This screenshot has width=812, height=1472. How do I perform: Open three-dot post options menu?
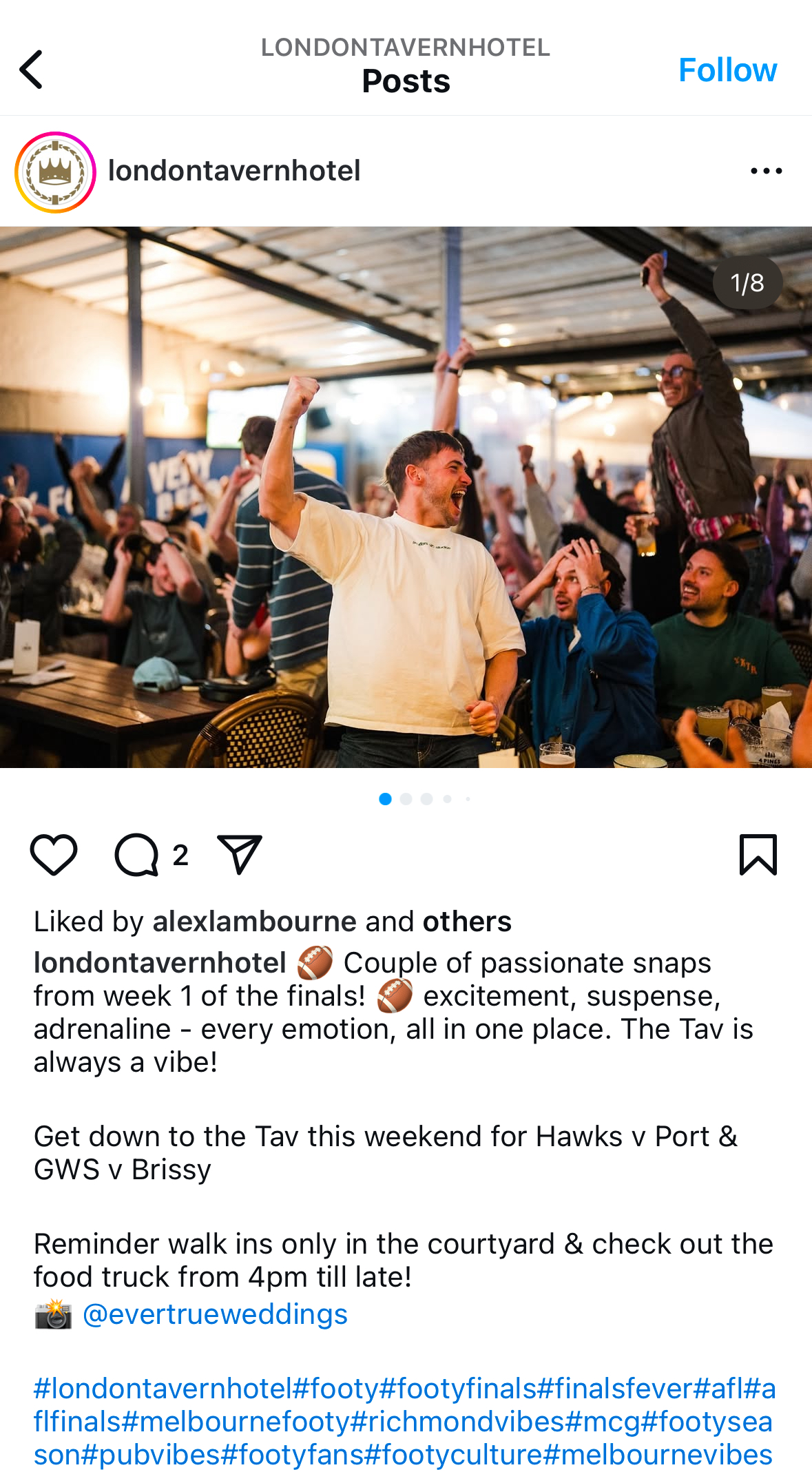pos(767,171)
